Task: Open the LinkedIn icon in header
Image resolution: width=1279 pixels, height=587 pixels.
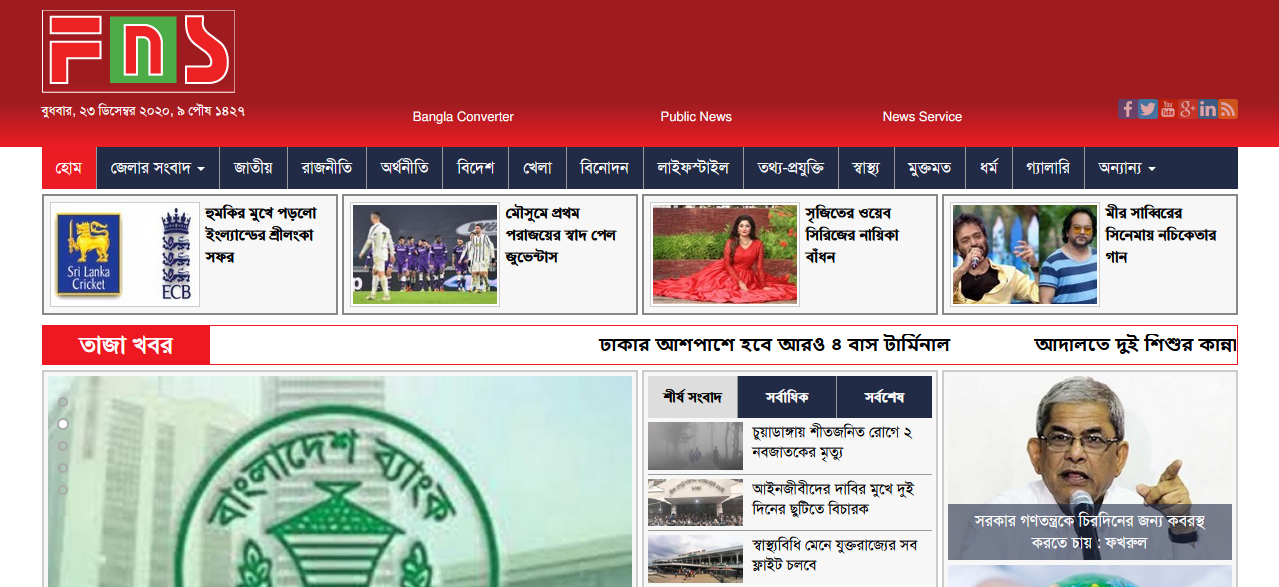Action: pyautogui.click(x=1208, y=109)
